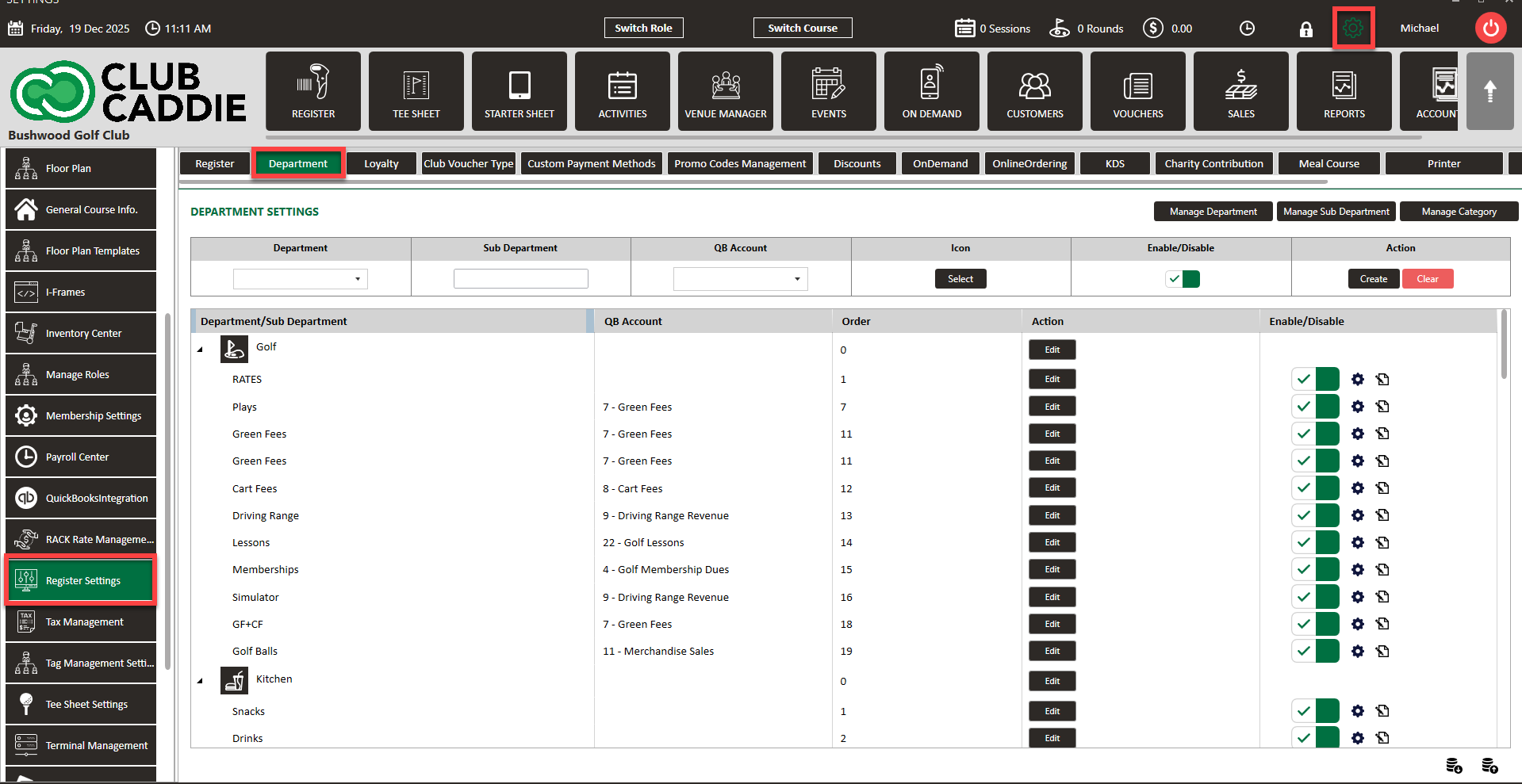Open gear settings for Cart Fees row

[x=1357, y=488]
